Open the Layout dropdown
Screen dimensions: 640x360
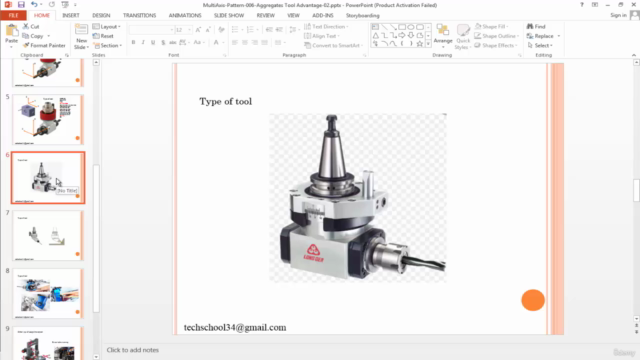107,27
